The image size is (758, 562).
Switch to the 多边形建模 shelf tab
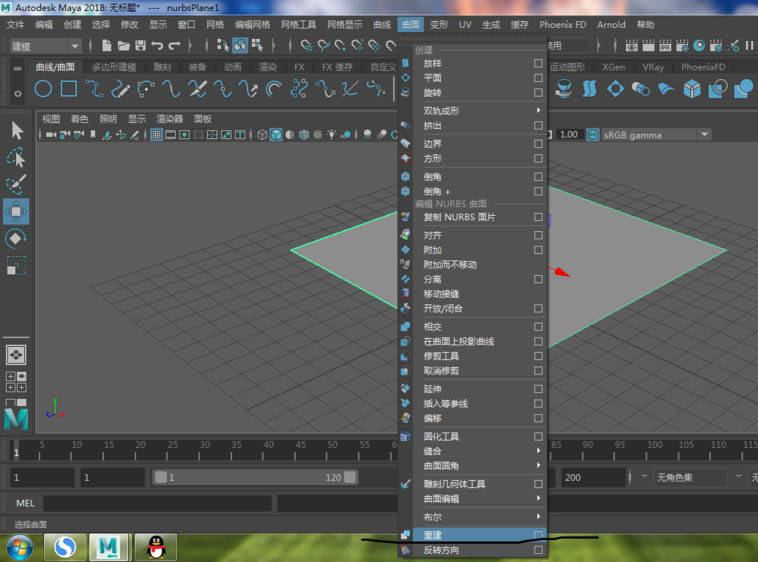pos(115,67)
